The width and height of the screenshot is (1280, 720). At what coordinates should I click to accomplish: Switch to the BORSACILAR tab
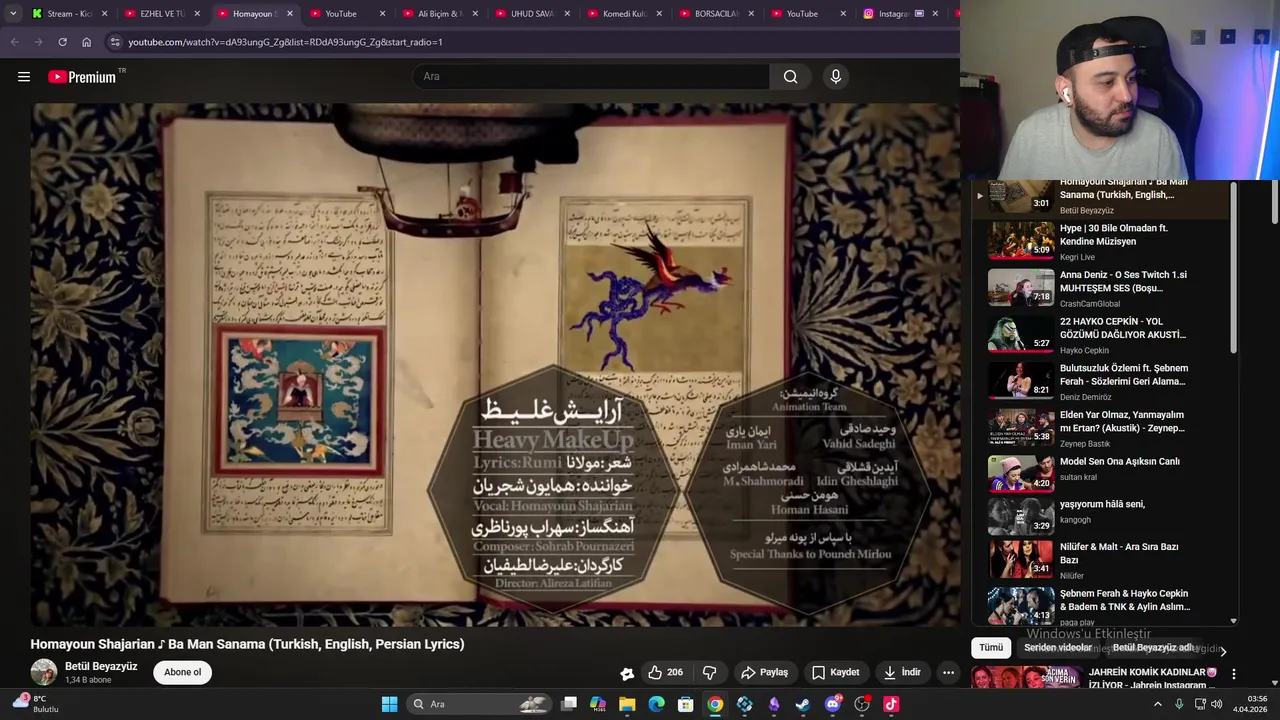[717, 14]
